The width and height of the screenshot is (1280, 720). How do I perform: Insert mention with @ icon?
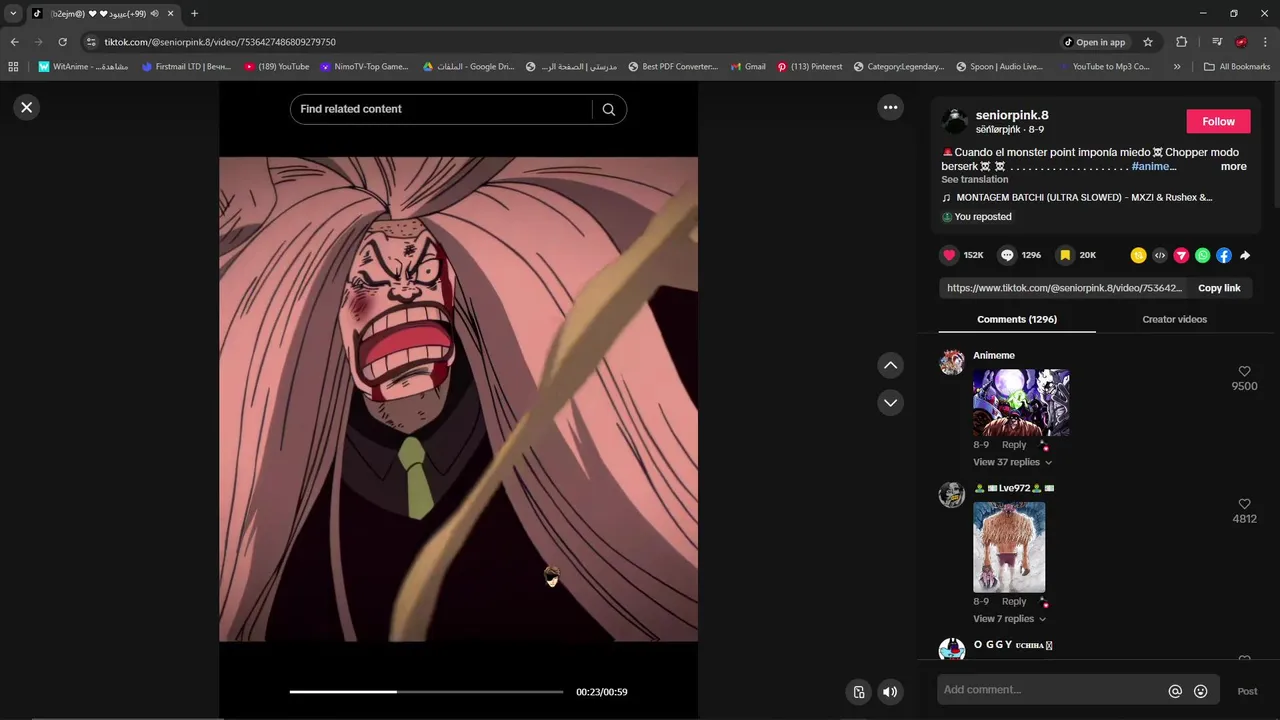click(1175, 691)
